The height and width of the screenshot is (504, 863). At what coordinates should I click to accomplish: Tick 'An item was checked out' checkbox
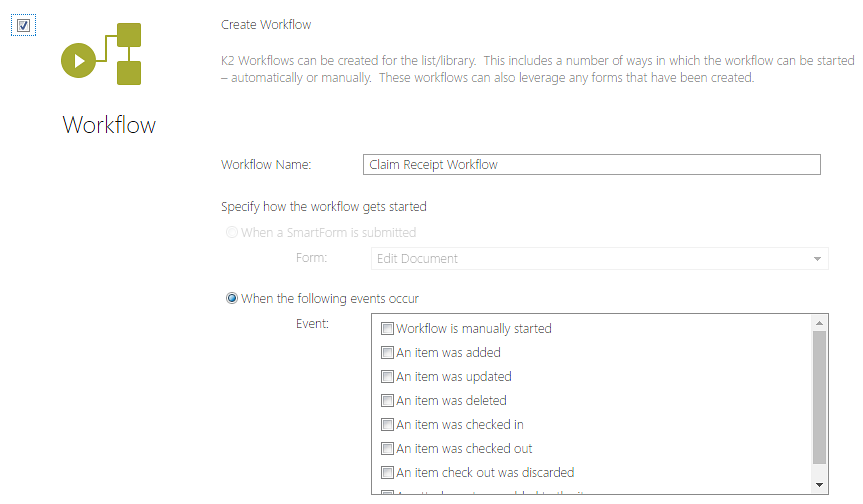point(388,449)
